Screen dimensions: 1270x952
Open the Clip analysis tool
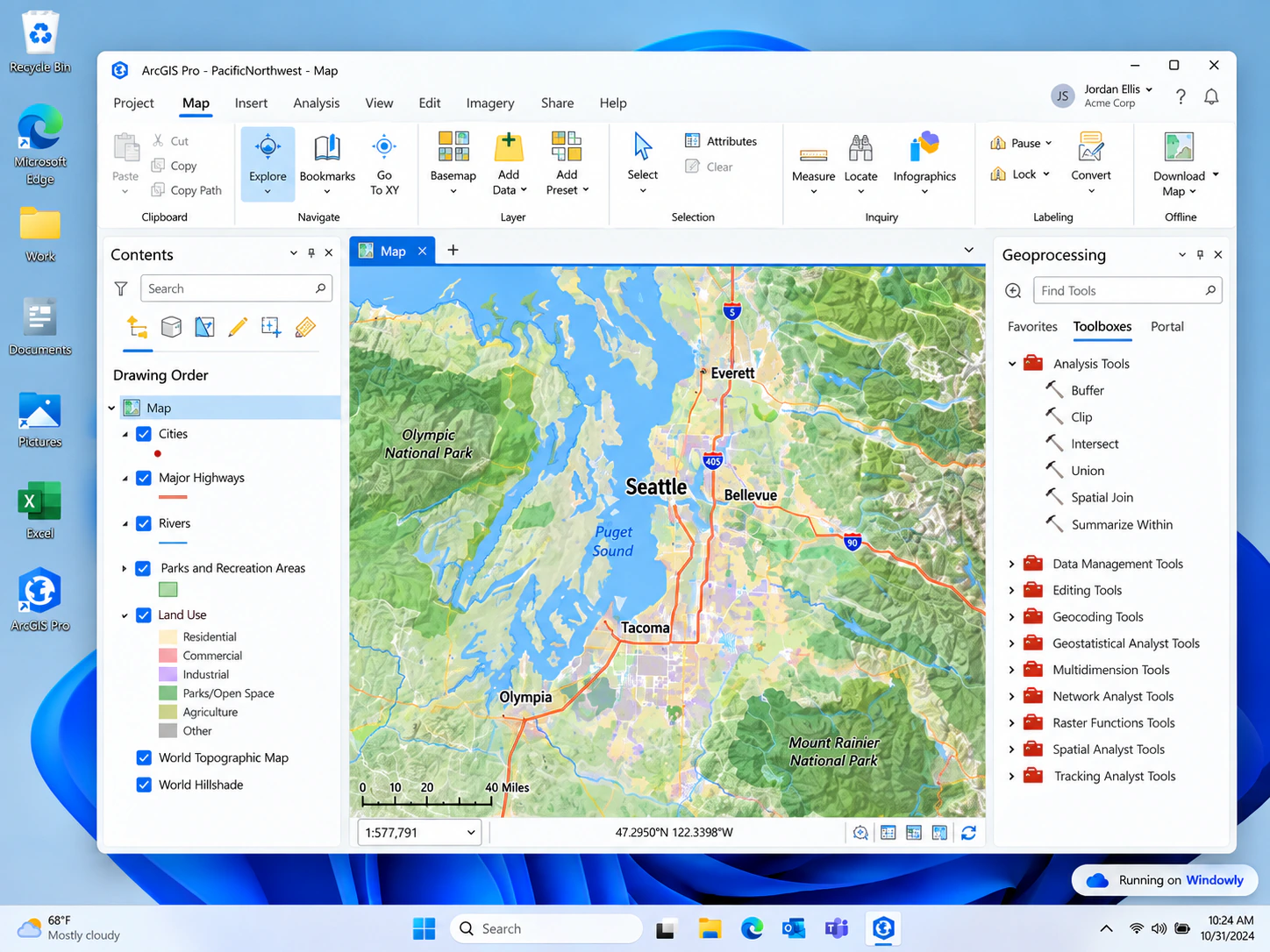1081,417
